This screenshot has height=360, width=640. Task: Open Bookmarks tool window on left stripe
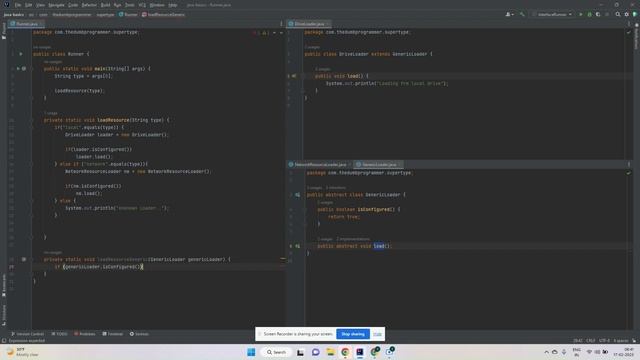(4, 285)
